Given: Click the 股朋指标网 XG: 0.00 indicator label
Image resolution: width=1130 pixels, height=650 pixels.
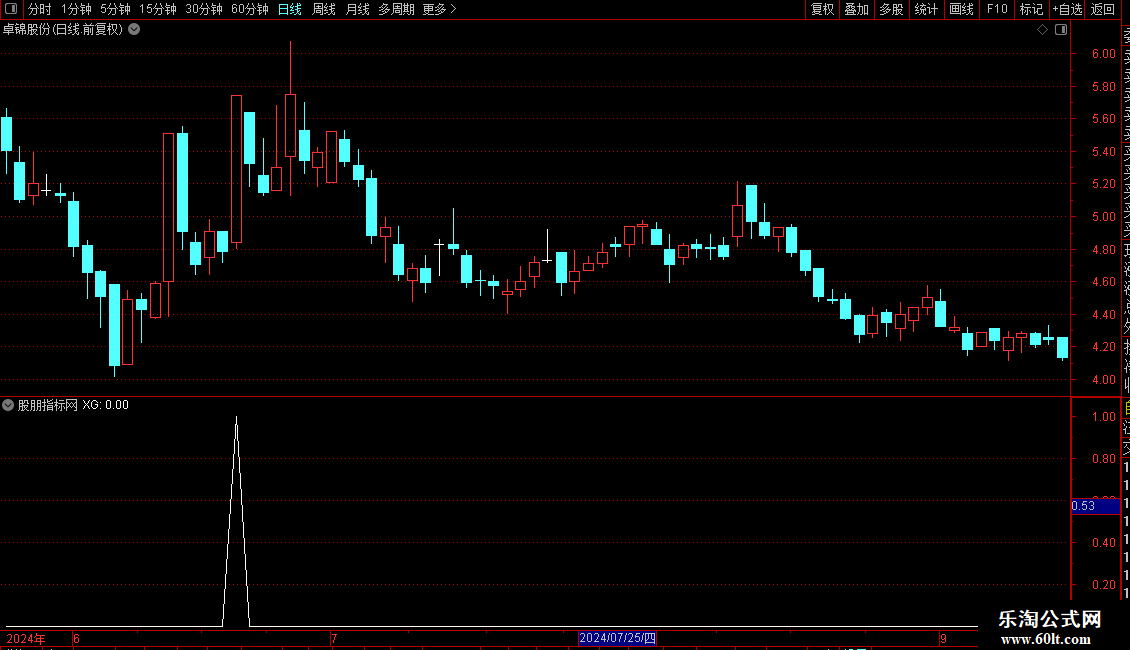Looking at the screenshot, I should [x=73, y=405].
